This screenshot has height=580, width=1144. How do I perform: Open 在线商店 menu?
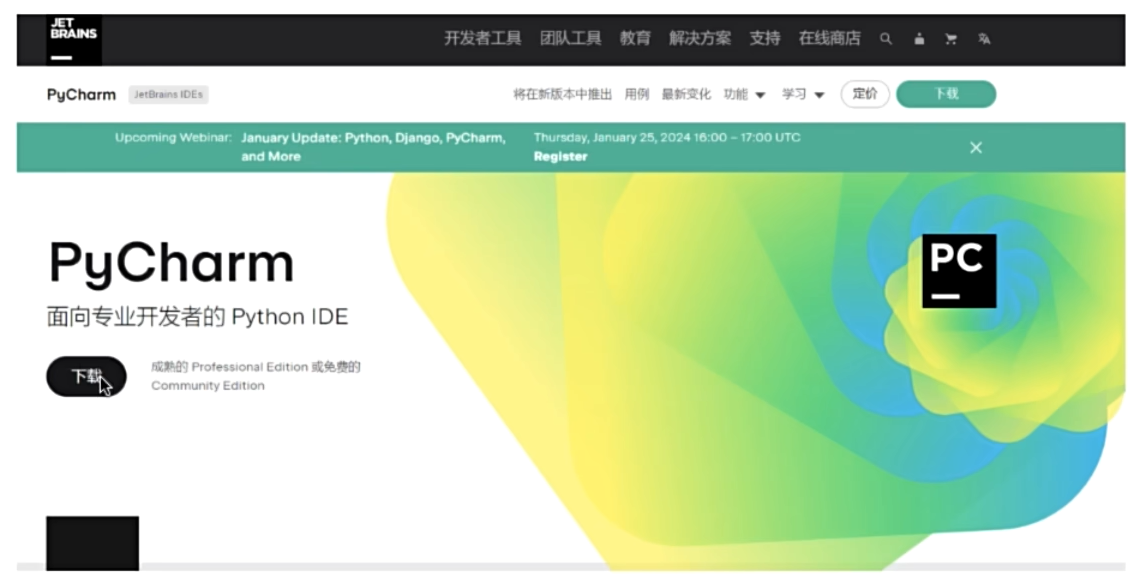[830, 39]
